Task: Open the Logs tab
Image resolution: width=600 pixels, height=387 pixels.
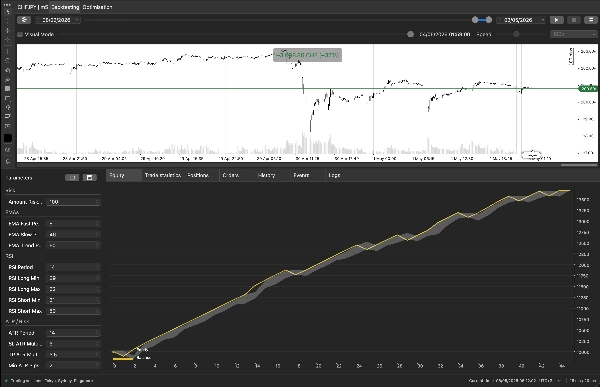Action: tap(334, 175)
